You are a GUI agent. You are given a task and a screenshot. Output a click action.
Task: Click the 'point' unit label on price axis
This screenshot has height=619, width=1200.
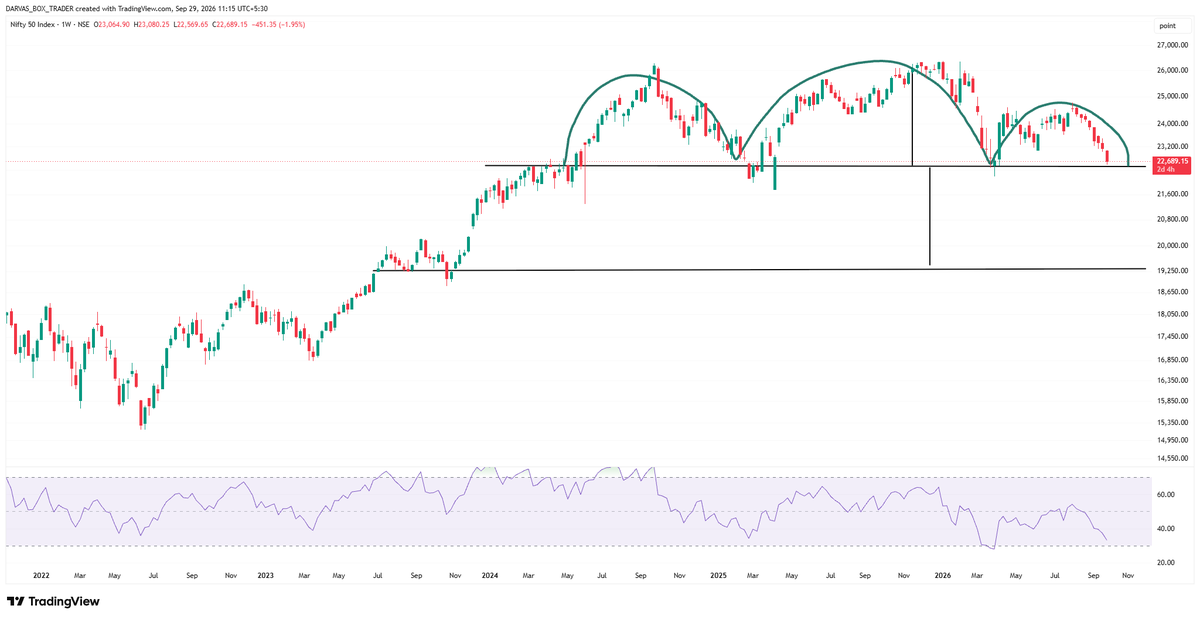[1167, 24]
